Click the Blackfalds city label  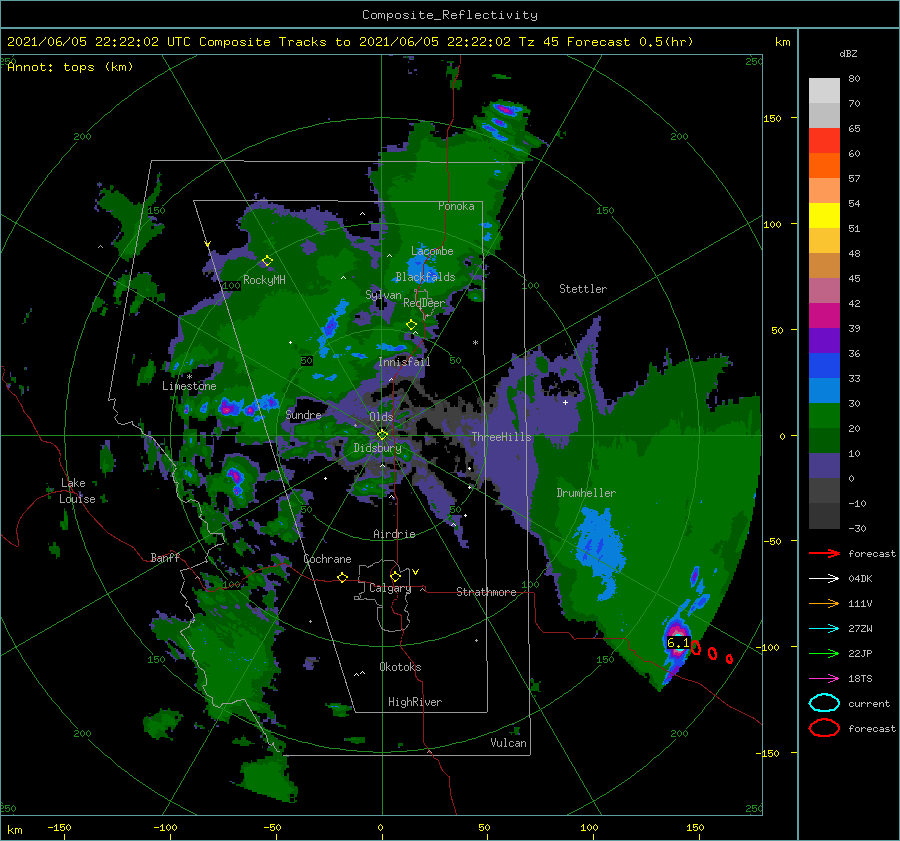[425, 277]
